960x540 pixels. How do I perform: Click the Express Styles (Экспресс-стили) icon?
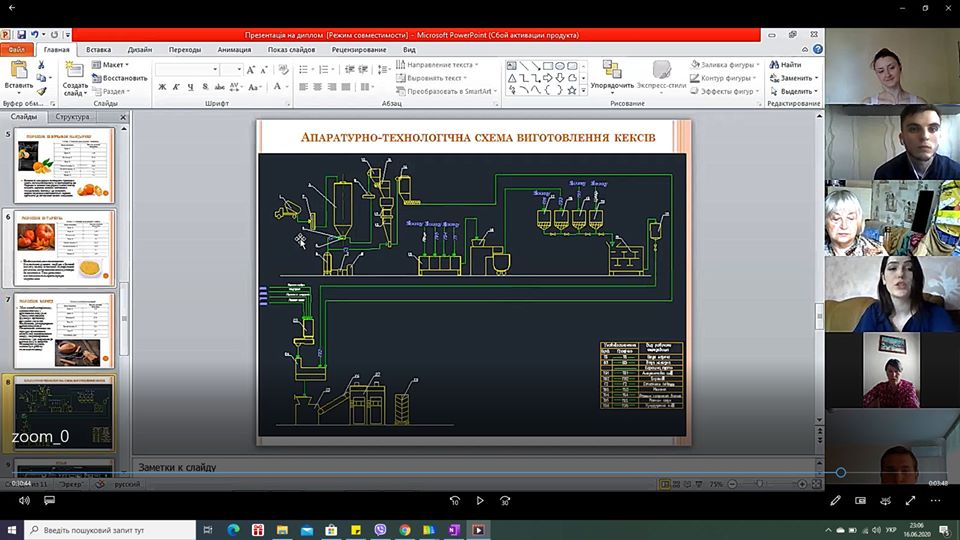(x=662, y=70)
